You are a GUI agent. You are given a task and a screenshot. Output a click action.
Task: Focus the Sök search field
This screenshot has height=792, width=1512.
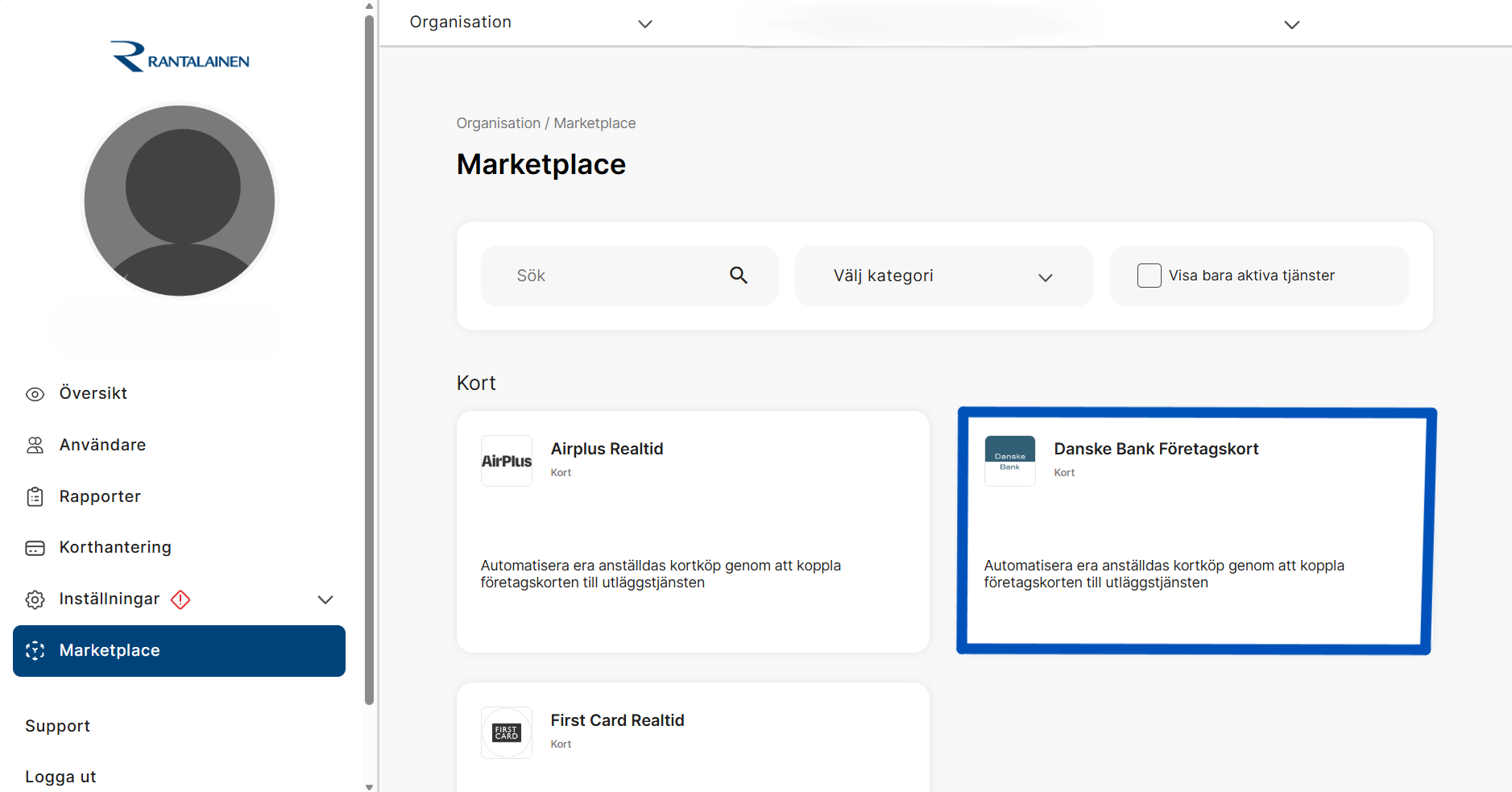pos(630,276)
